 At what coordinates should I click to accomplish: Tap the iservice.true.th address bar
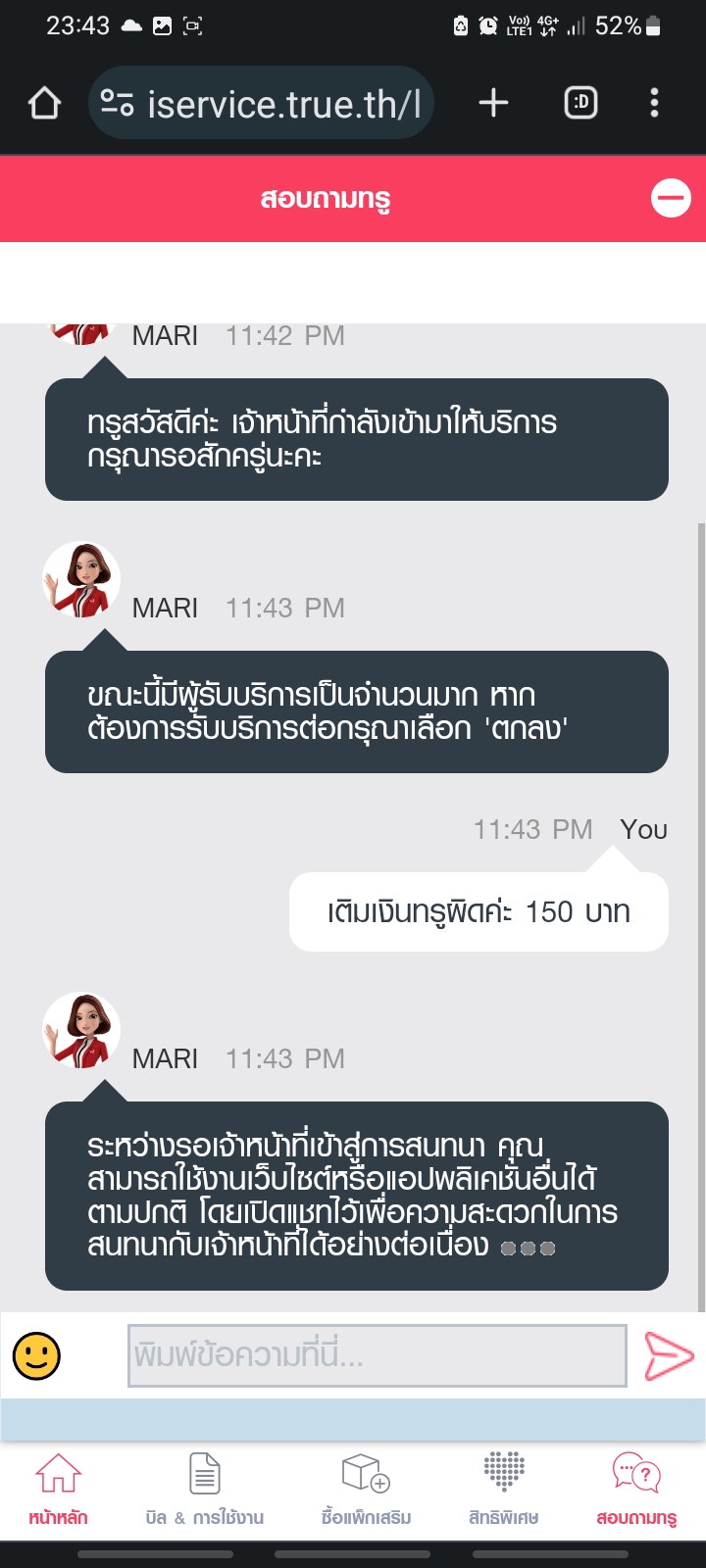click(261, 103)
